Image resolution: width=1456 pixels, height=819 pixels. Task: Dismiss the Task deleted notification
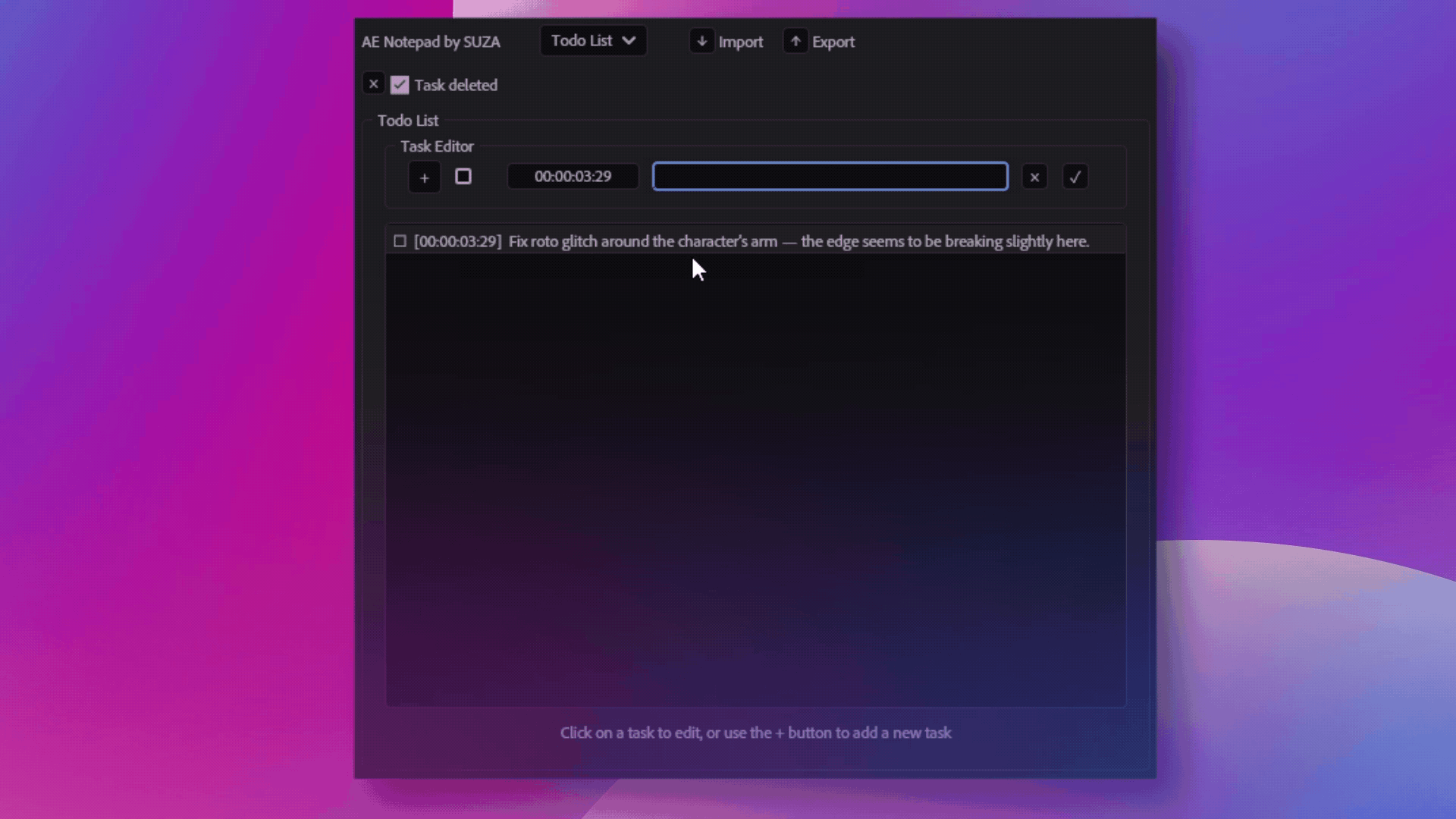pyautogui.click(x=373, y=84)
